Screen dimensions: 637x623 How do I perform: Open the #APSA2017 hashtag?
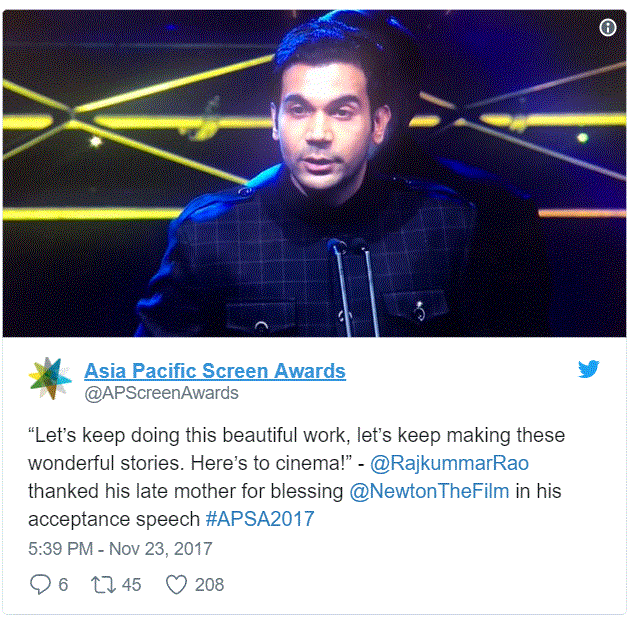click(x=260, y=519)
